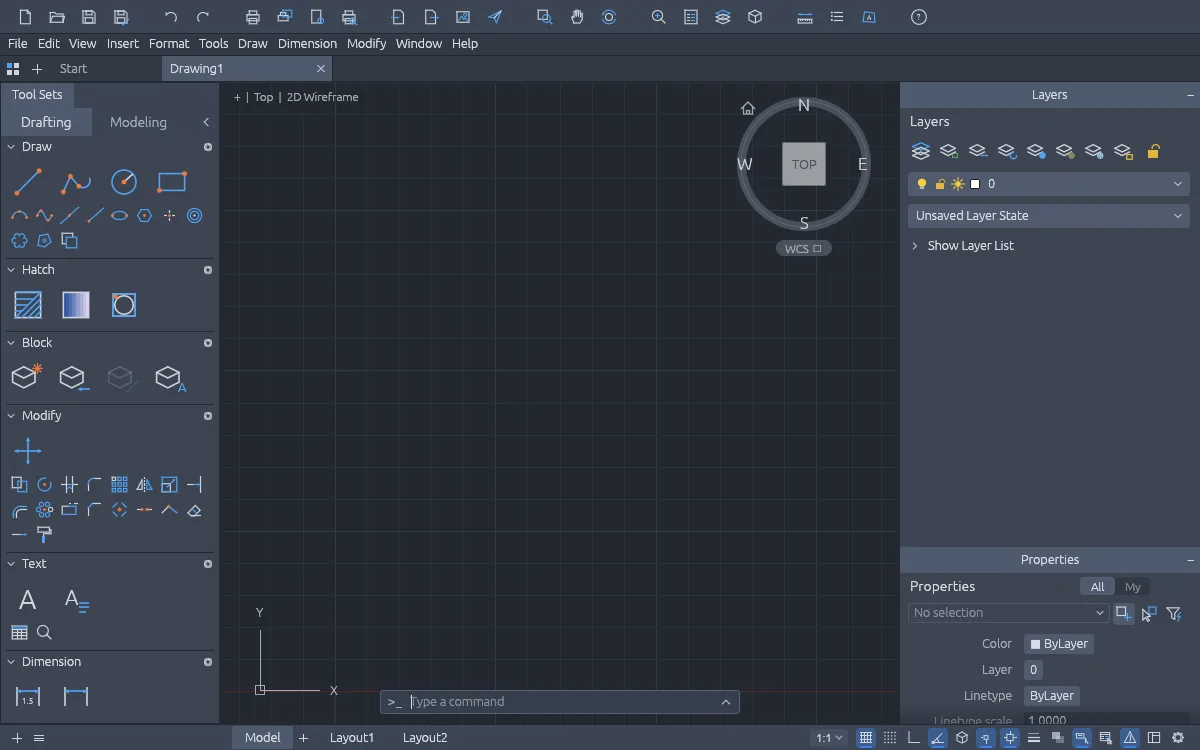The image size is (1200, 750).
Task: Toggle Ortho mode in status bar
Action: (914, 738)
